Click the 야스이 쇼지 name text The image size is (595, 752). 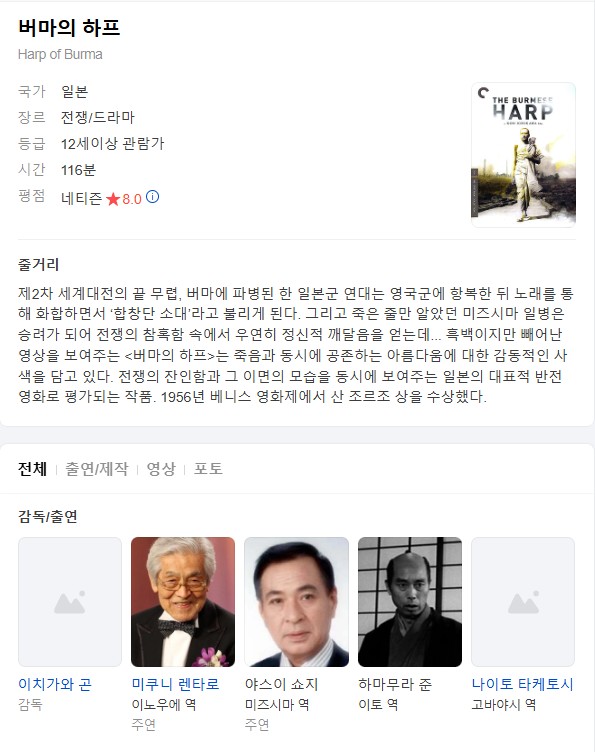point(281,684)
